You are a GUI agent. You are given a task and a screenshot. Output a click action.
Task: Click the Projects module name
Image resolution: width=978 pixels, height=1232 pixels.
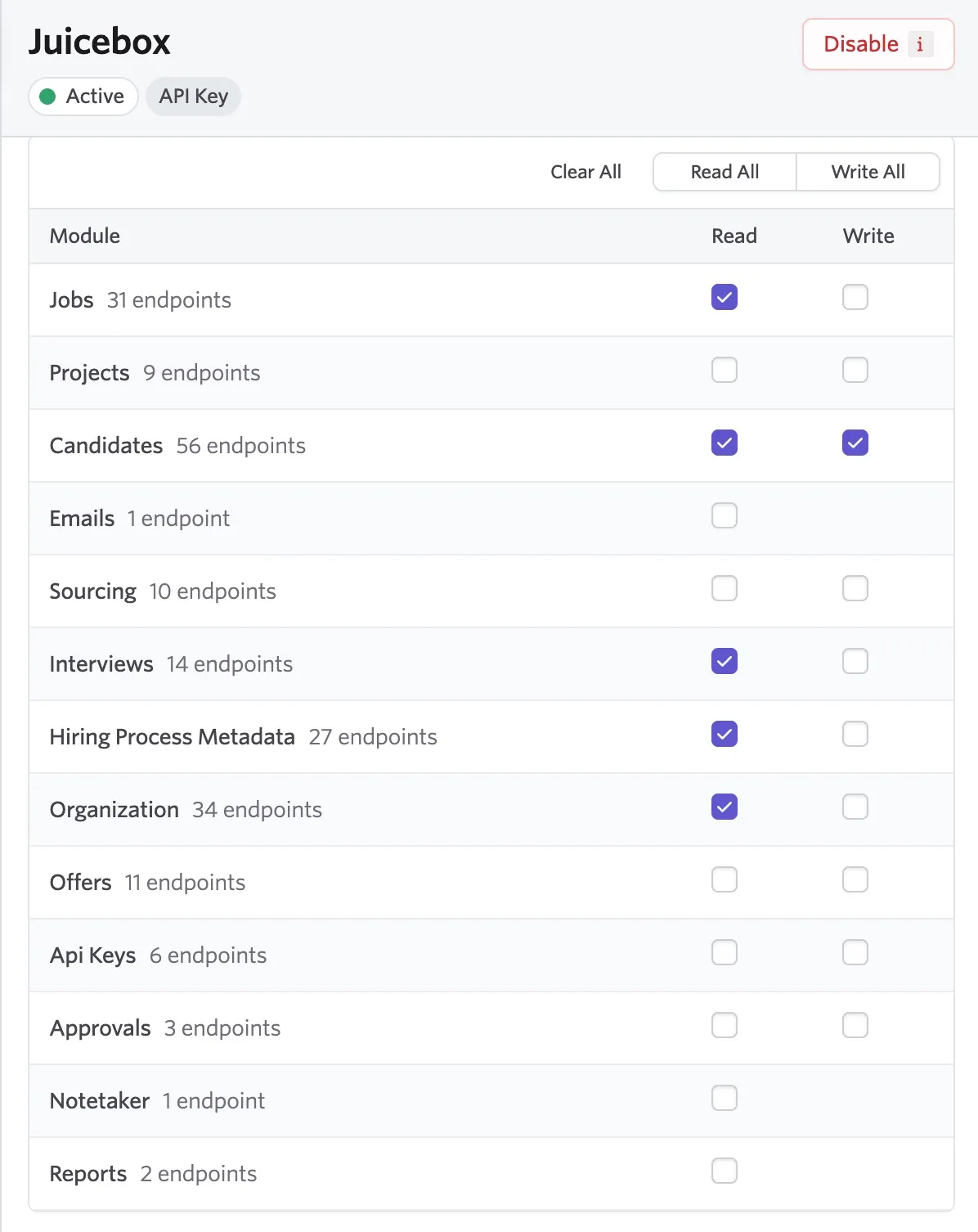90,373
